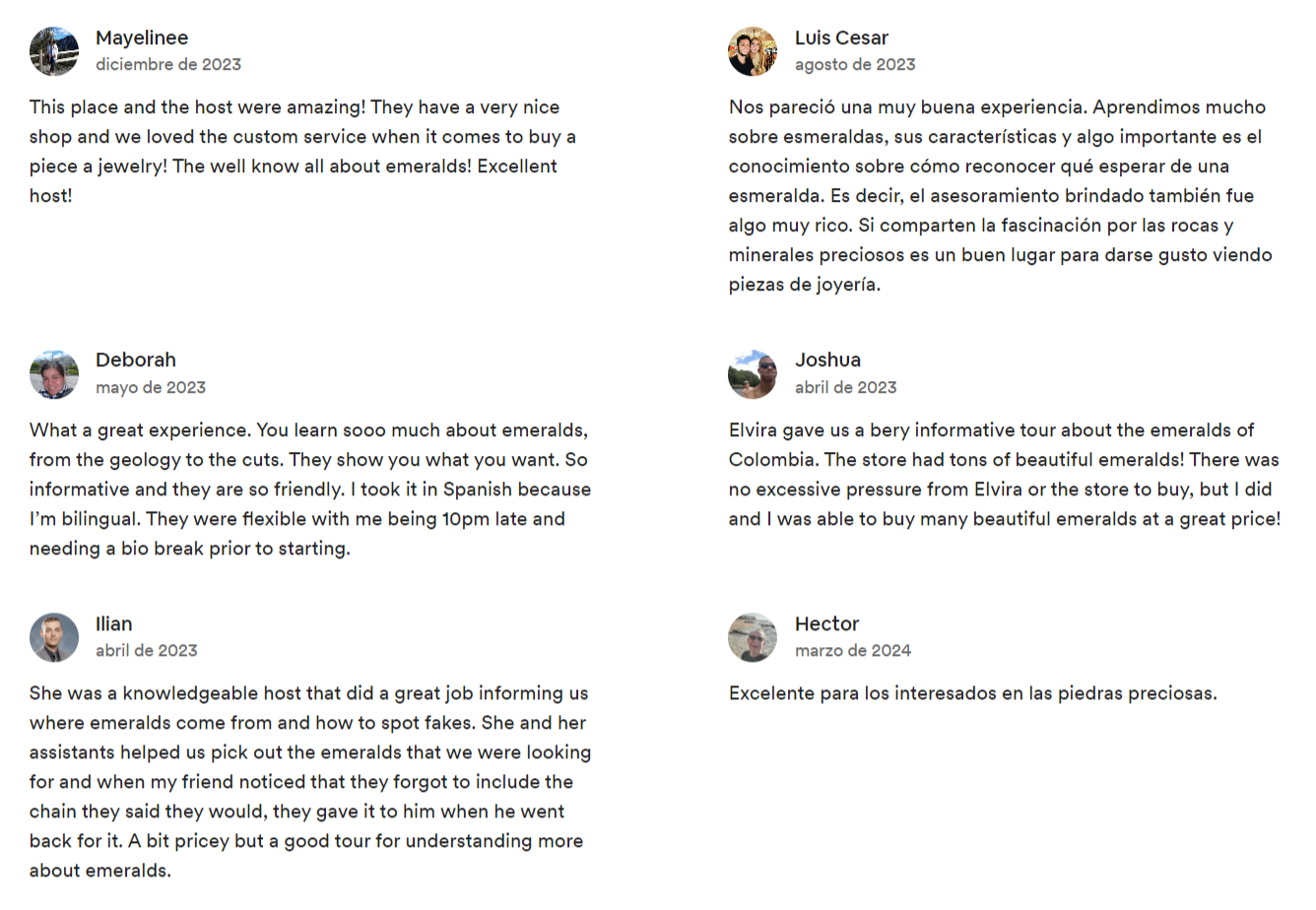Click Joshua's review mentioning Elvira's tour
The width and height of the screenshot is (1316, 910).
[x=1004, y=475]
